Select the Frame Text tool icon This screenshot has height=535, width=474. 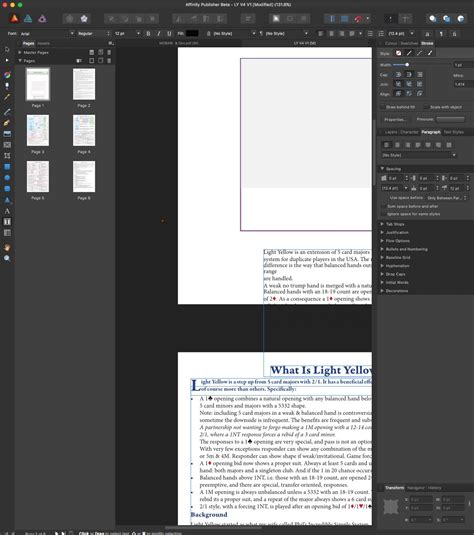[7, 222]
